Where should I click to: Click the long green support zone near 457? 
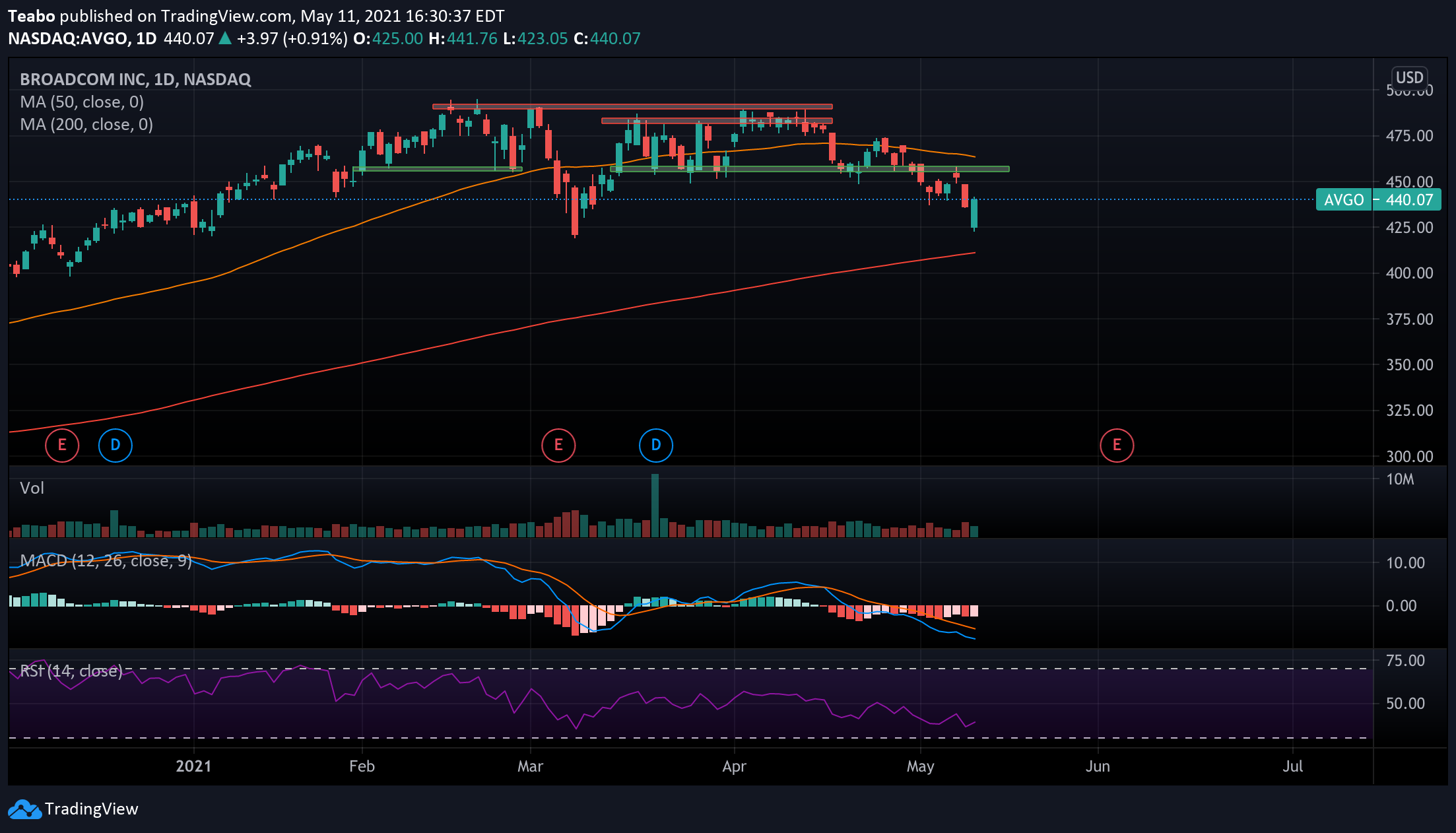click(810, 169)
